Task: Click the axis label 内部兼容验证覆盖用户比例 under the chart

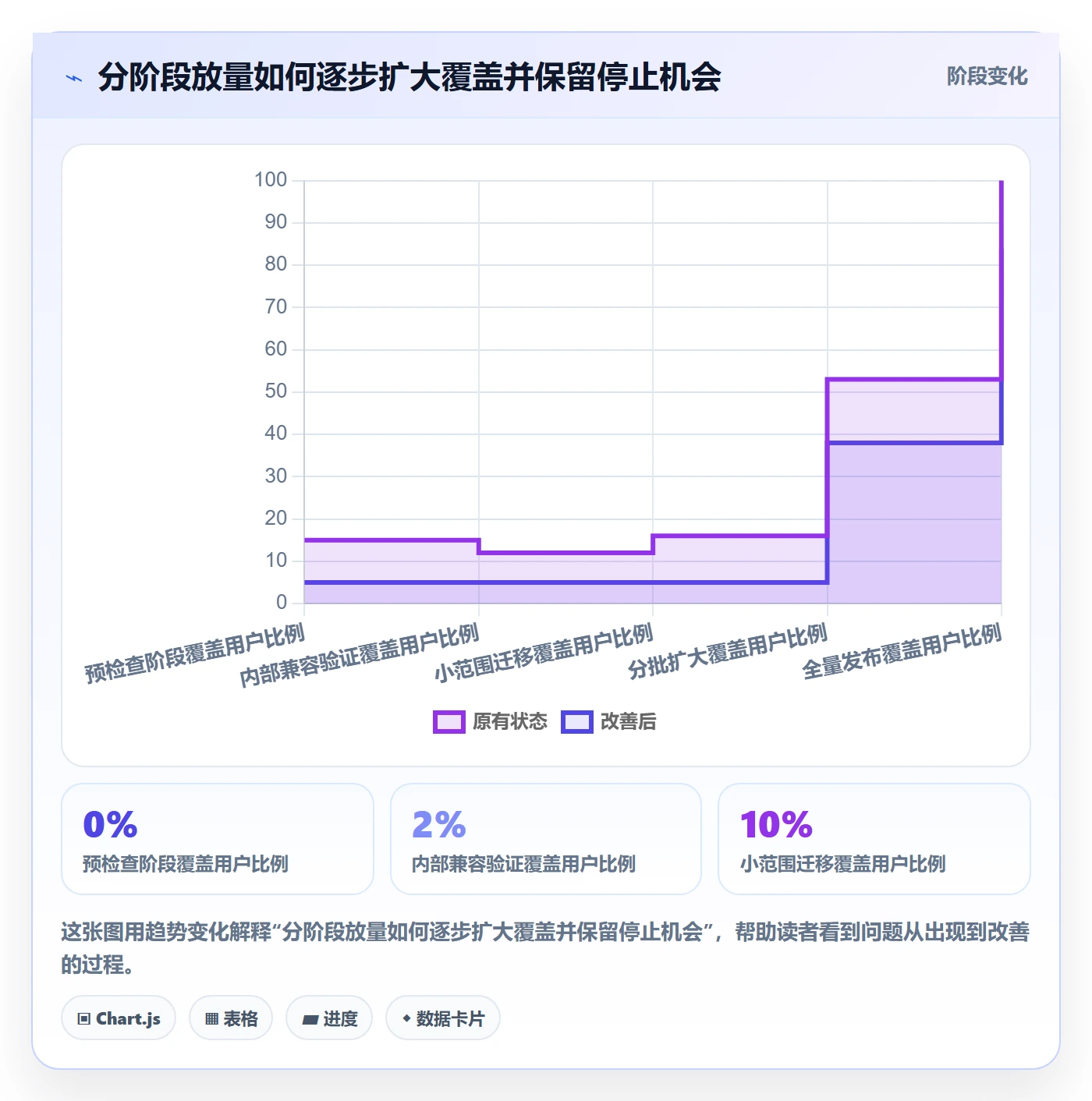Action: (x=360, y=656)
